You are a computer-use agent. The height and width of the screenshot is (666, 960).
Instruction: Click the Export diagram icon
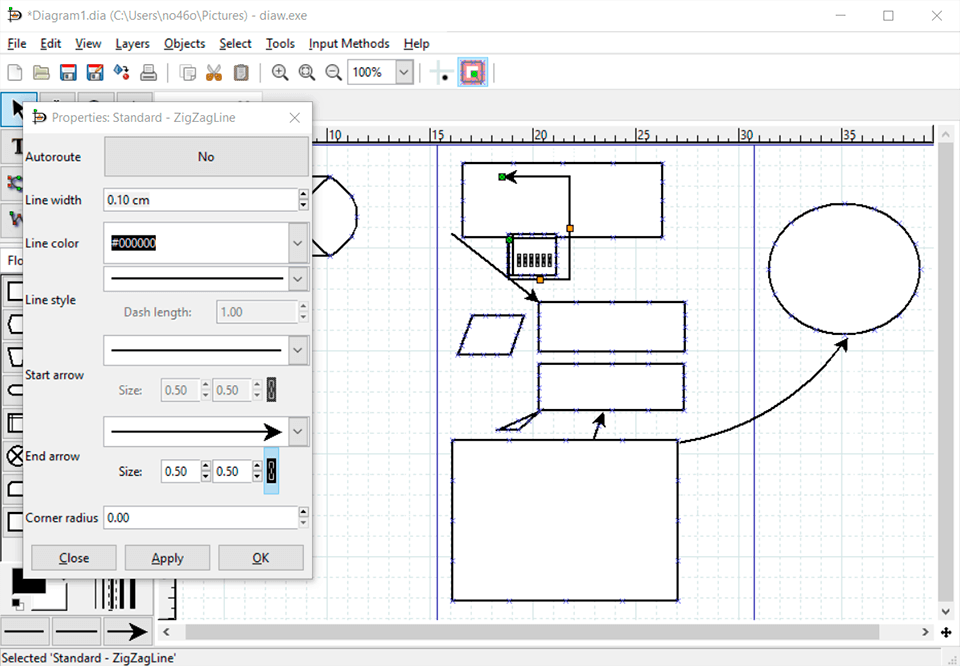(x=121, y=72)
